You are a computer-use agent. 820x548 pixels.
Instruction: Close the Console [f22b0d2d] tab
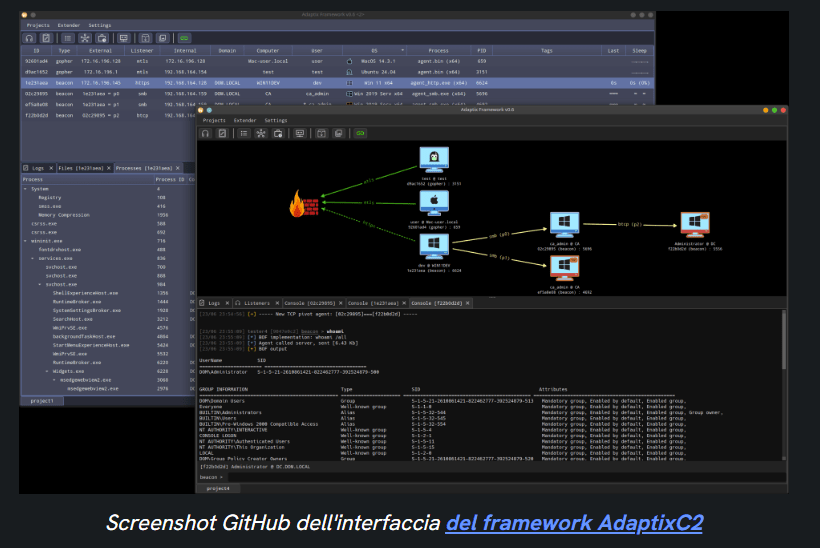(x=468, y=303)
